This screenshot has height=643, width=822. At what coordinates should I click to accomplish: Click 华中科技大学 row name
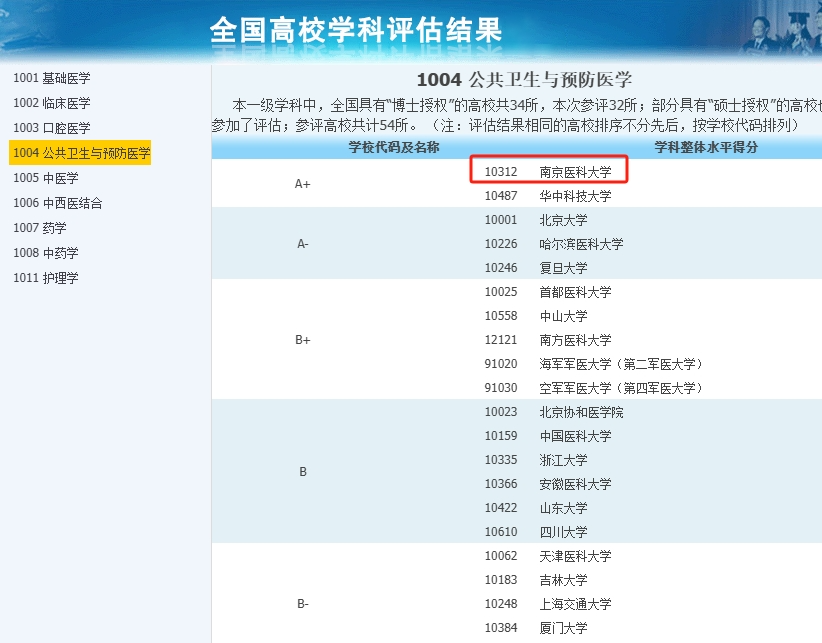click(575, 196)
